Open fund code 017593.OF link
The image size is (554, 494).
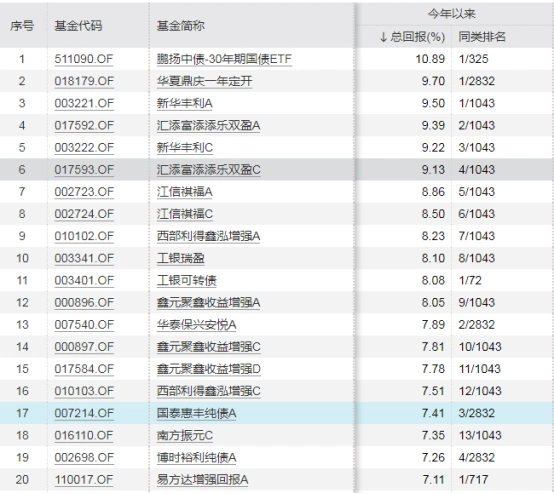pos(84,170)
